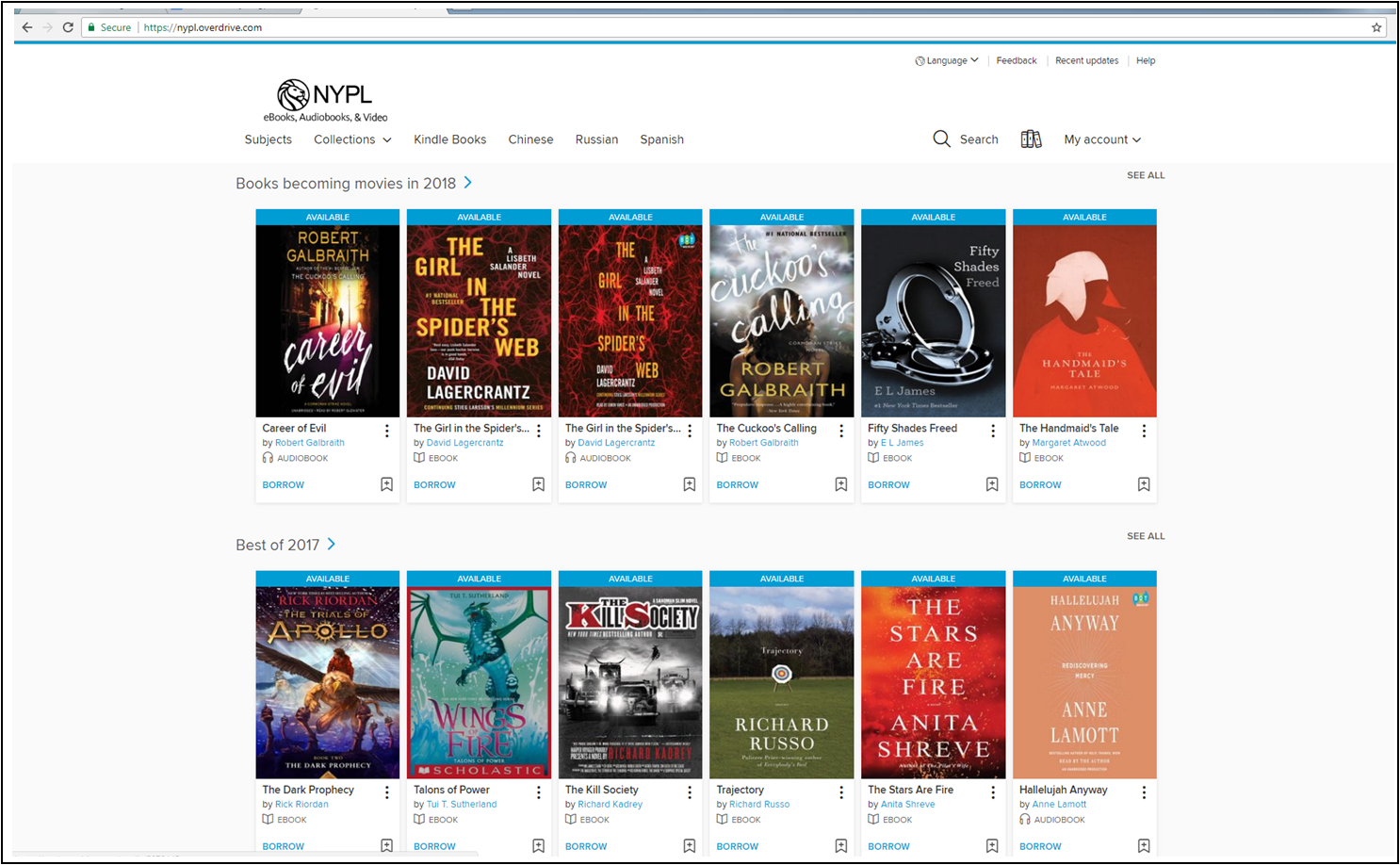Open options menu for The Handmaid's Tale
Image resolution: width=1400 pixels, height=865 pixels.
[1144, 431]
